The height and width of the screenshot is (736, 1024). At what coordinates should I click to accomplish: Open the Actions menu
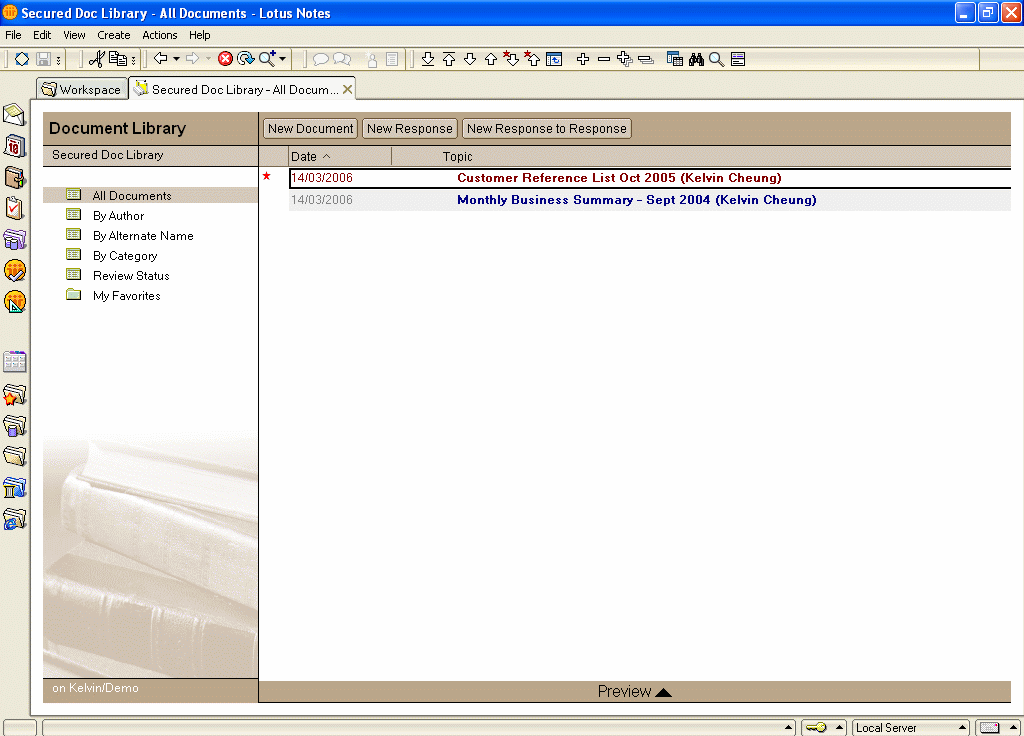click(159, 35)
